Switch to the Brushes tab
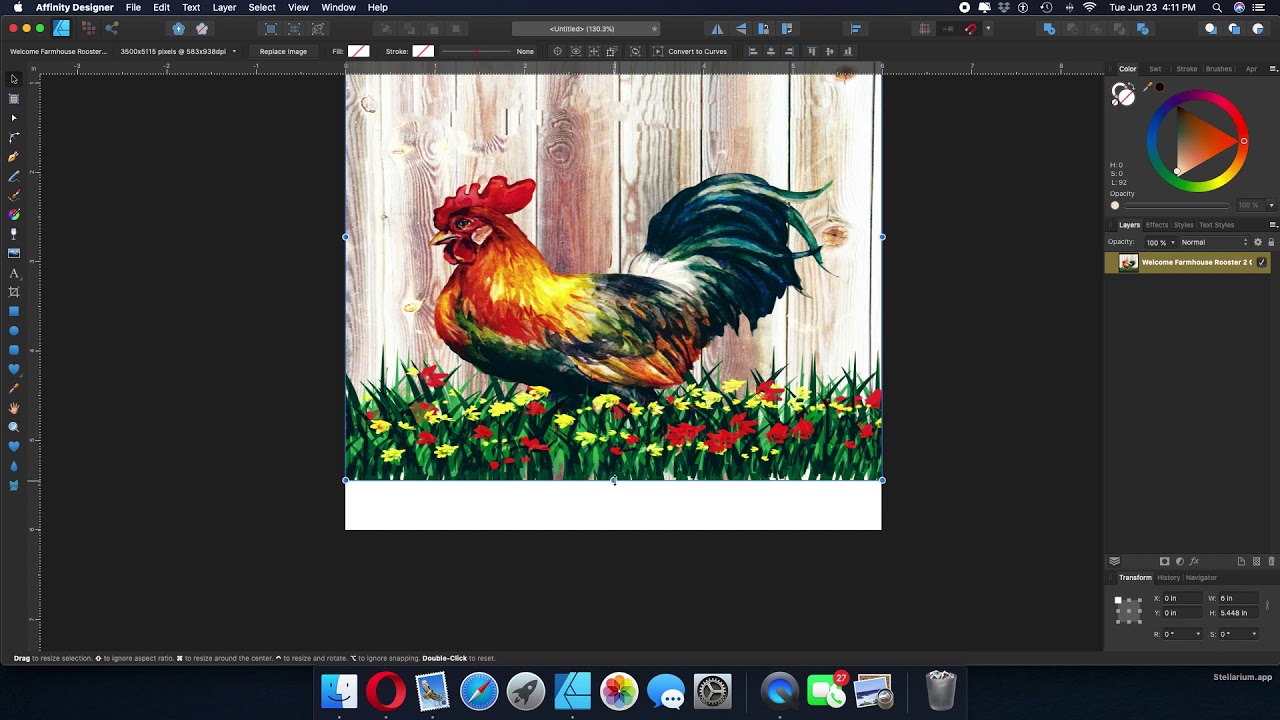 (x=1219, y=69)
